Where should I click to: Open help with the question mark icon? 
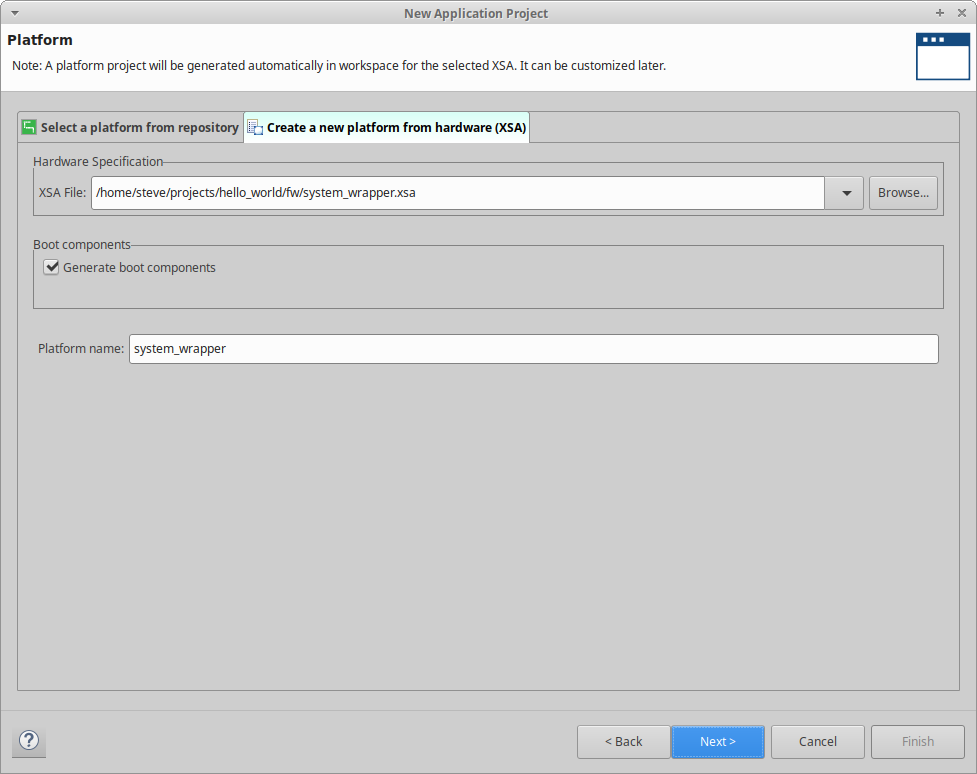(x=30, y=741)
